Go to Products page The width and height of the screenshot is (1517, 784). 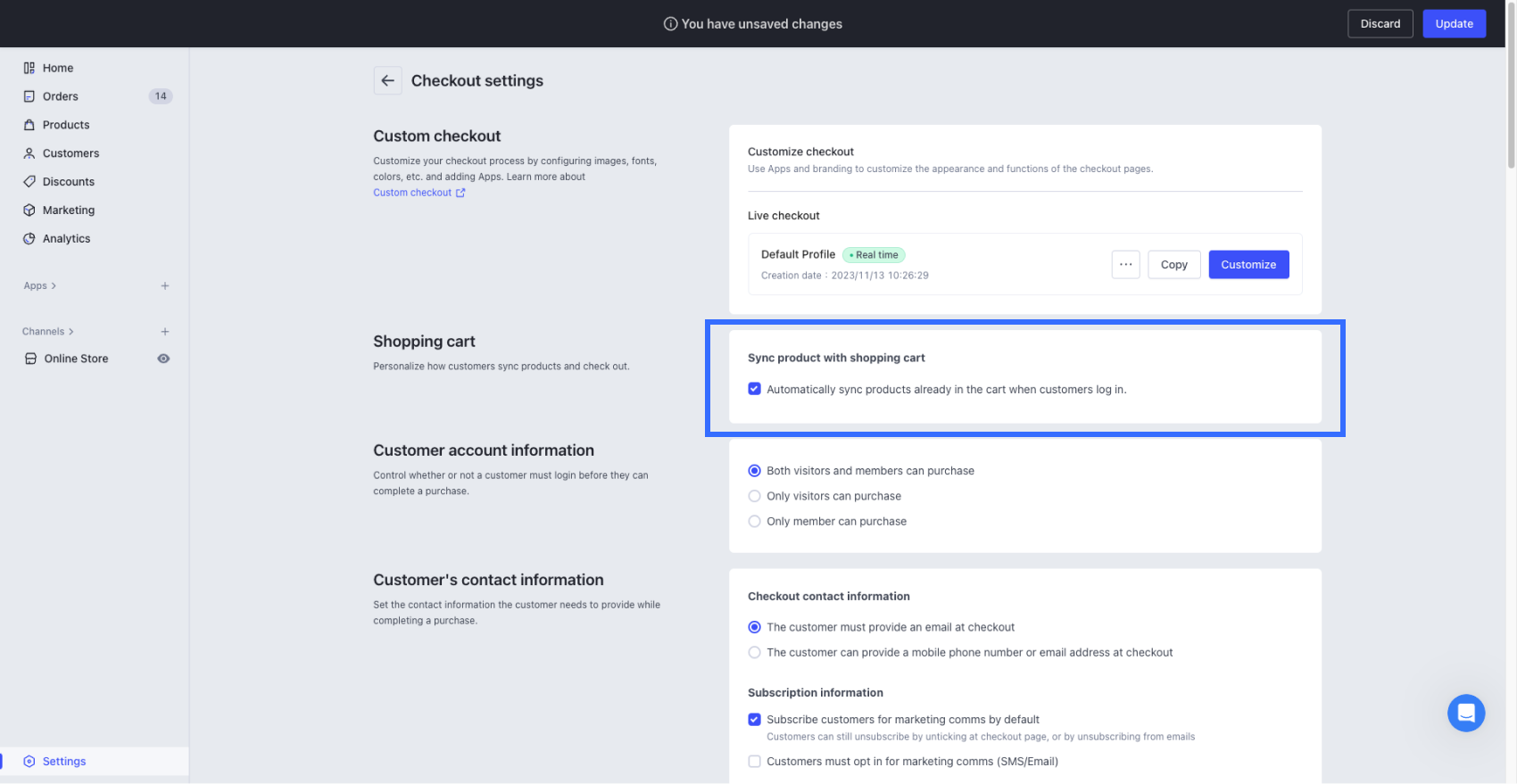pyautogui.click(x=66, y=125)
